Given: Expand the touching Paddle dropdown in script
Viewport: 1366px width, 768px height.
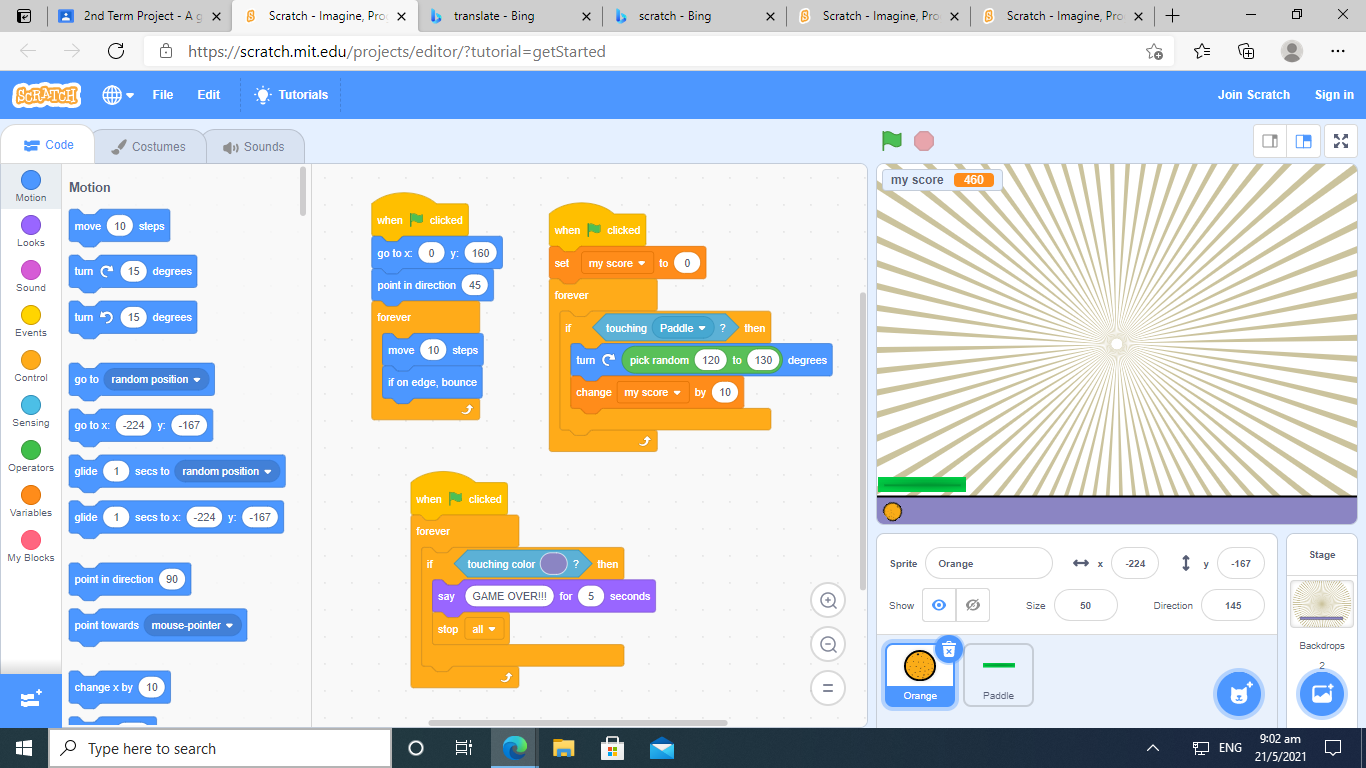Looking at the screenshot, I should (x=702, y=328).
